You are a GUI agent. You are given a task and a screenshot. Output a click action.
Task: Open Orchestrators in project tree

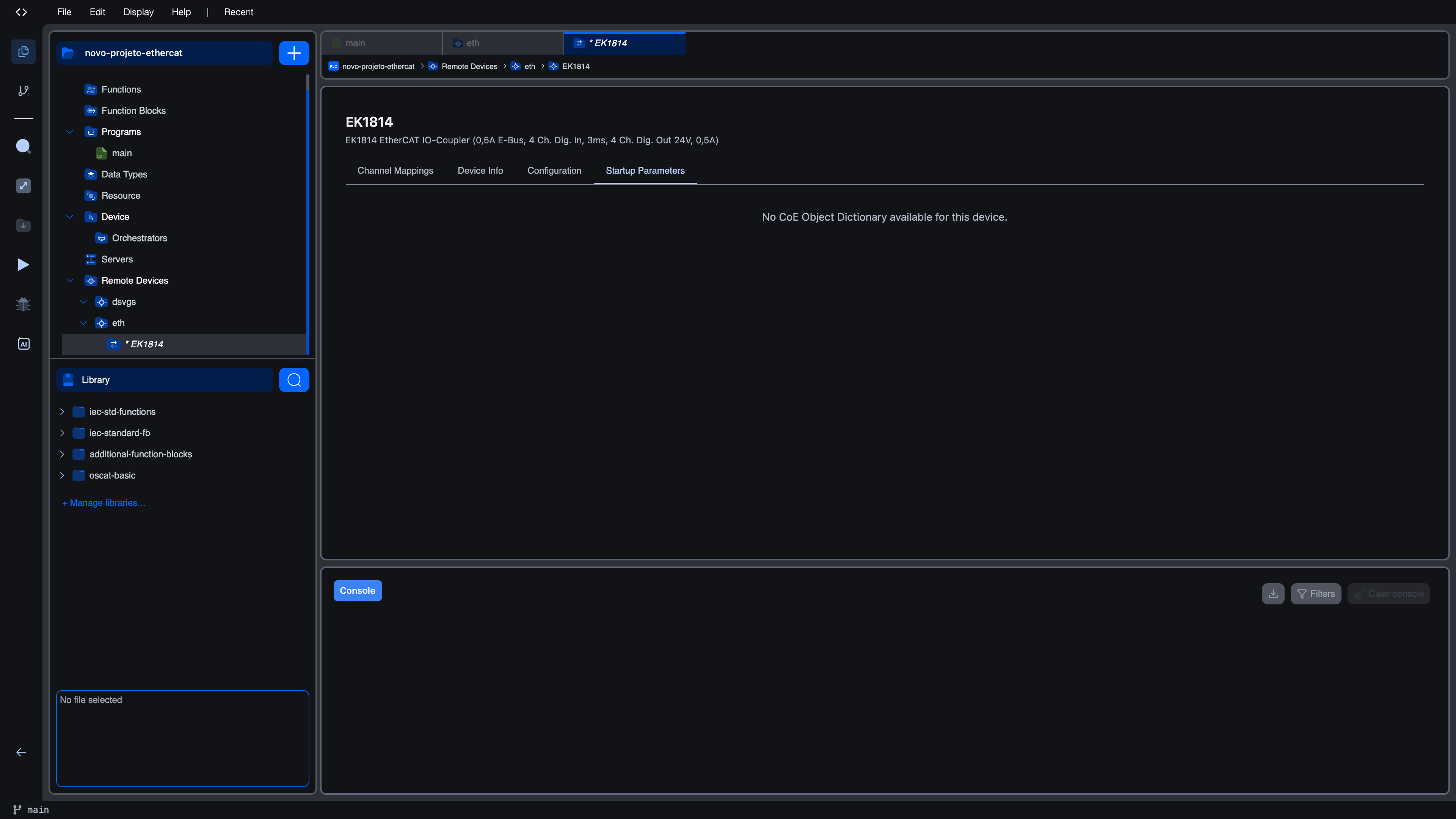click(139, 238)
